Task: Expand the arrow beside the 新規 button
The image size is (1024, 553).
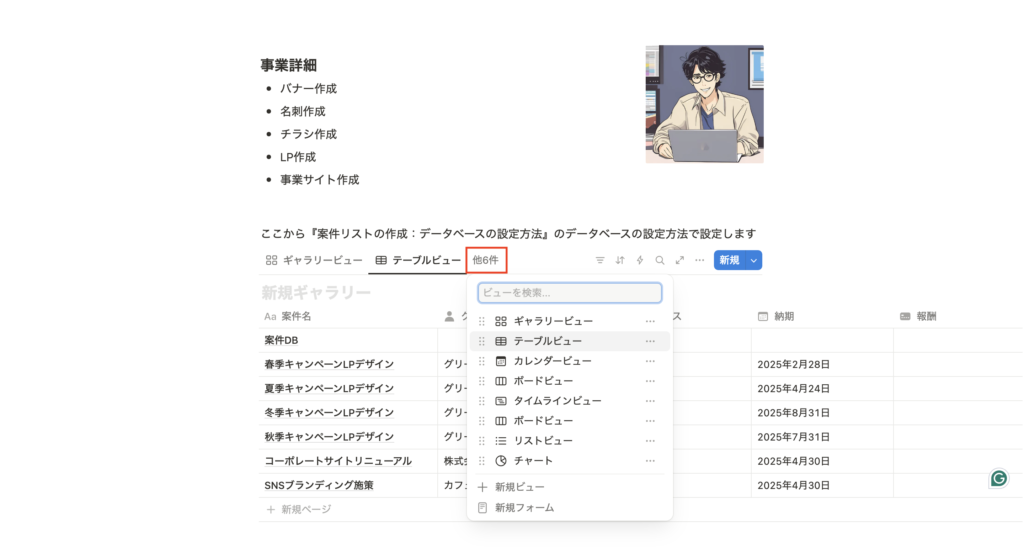Action: 754,260
